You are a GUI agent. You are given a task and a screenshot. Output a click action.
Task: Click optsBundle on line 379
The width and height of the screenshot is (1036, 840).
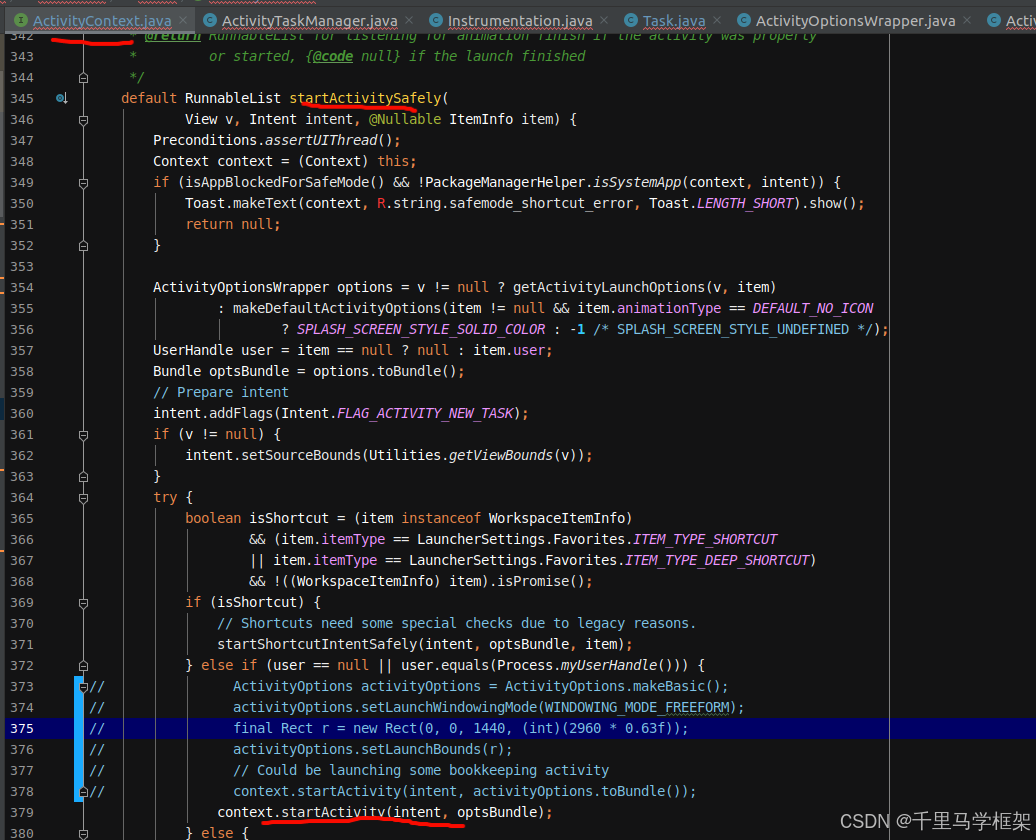(x=497, y=812)
